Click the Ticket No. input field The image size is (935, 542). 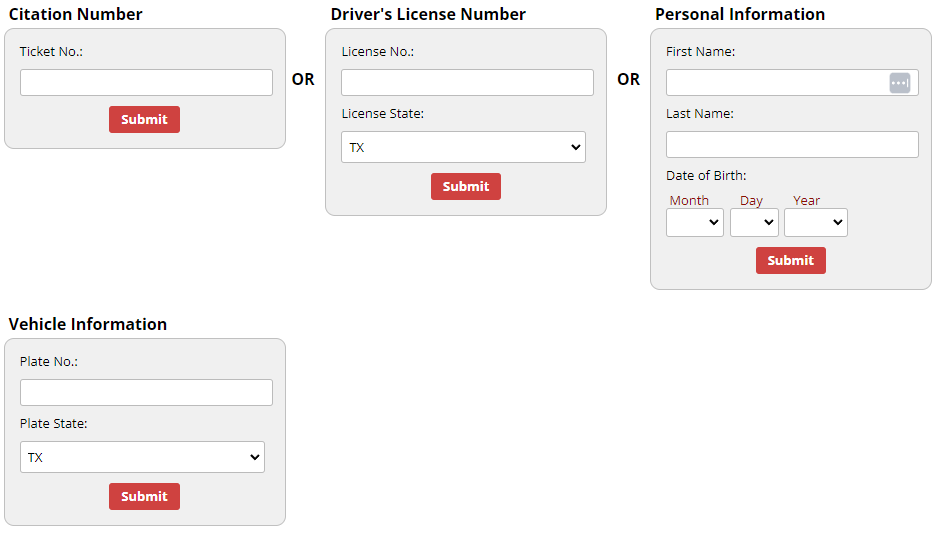[146, 82]
